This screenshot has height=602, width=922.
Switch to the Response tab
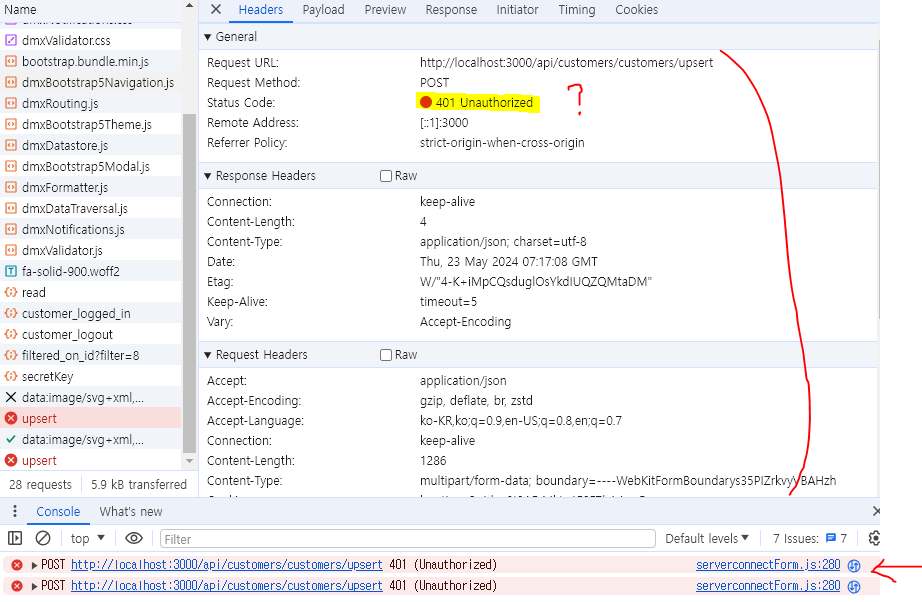[x=450, y=10]
